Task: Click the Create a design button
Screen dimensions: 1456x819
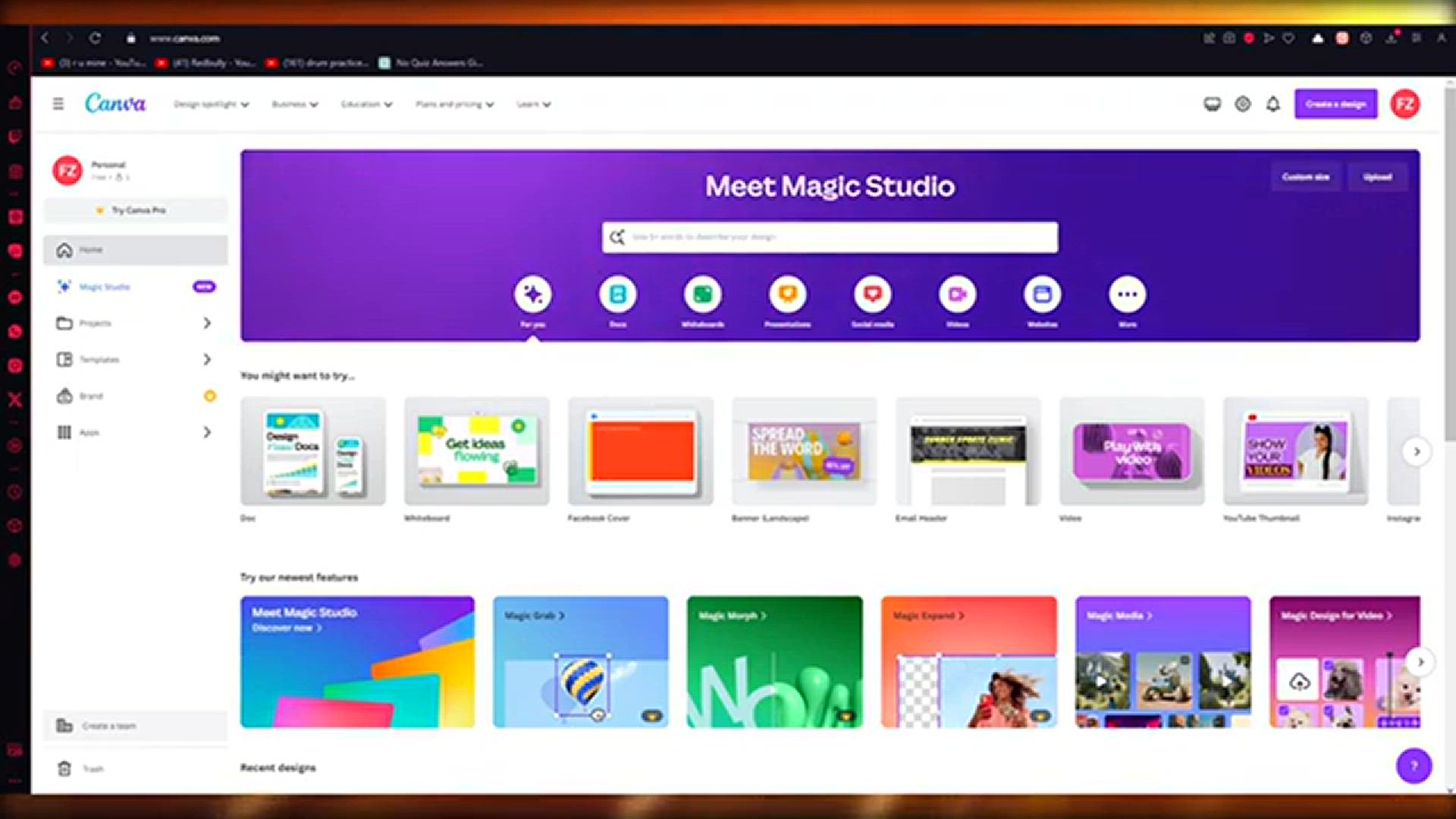Action: (1335, 104)
